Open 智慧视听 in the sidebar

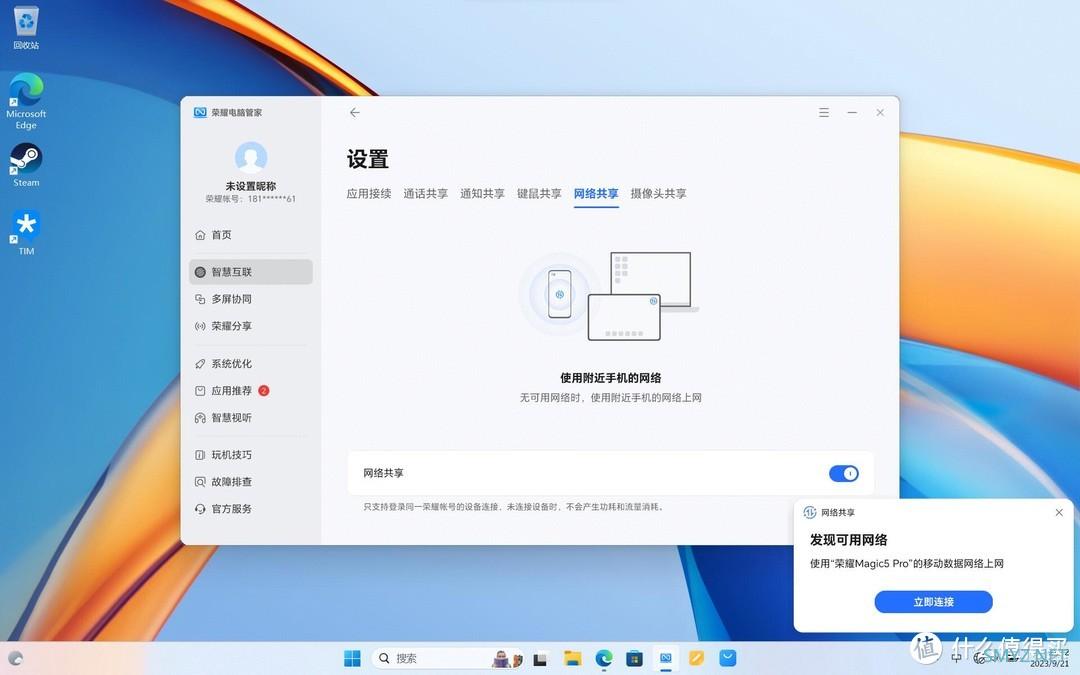pyautogui.click(x=251, y=417)
